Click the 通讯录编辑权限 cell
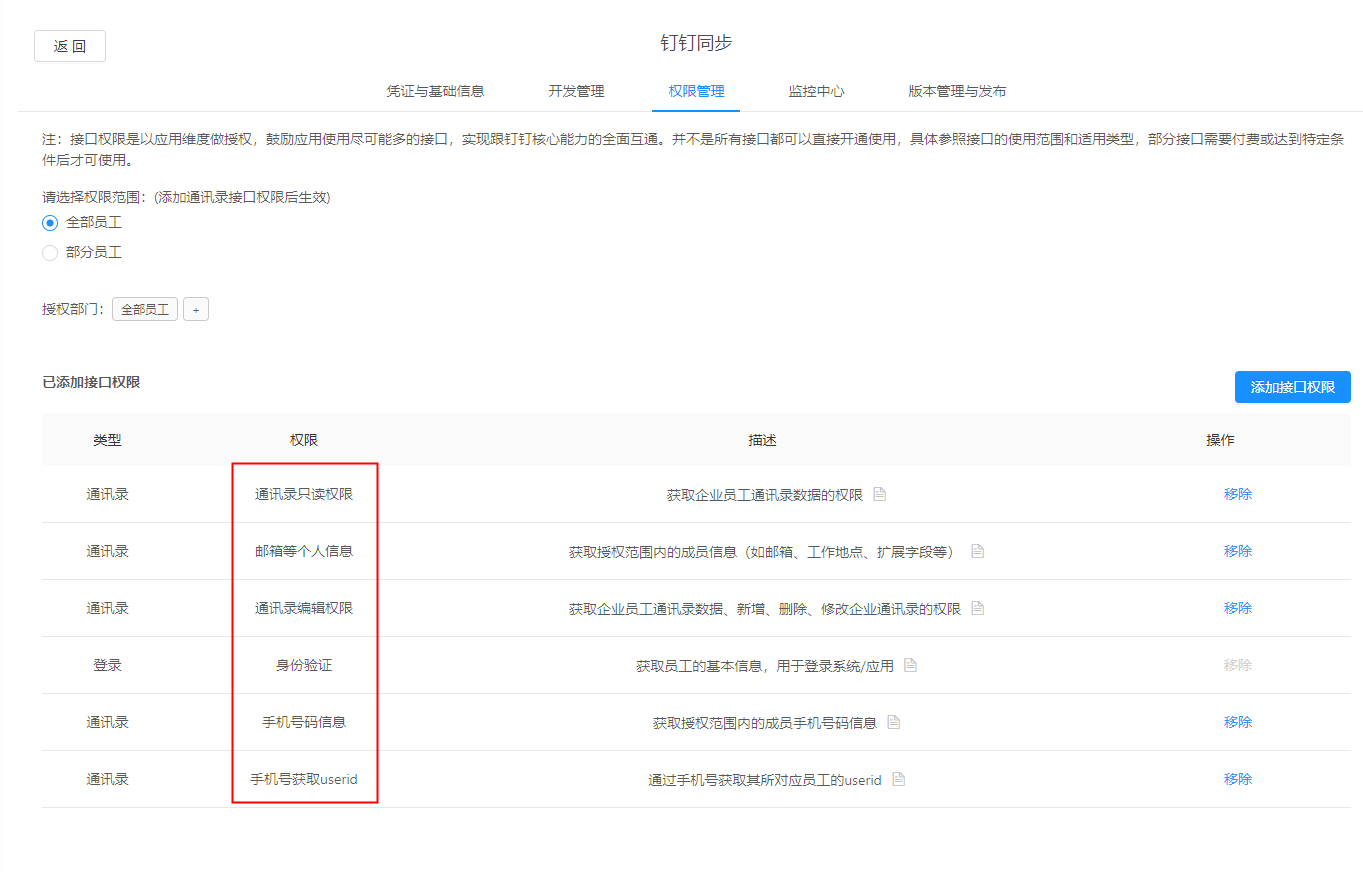1363x872 pixels. pyautogui.click(x=304, y=608)
